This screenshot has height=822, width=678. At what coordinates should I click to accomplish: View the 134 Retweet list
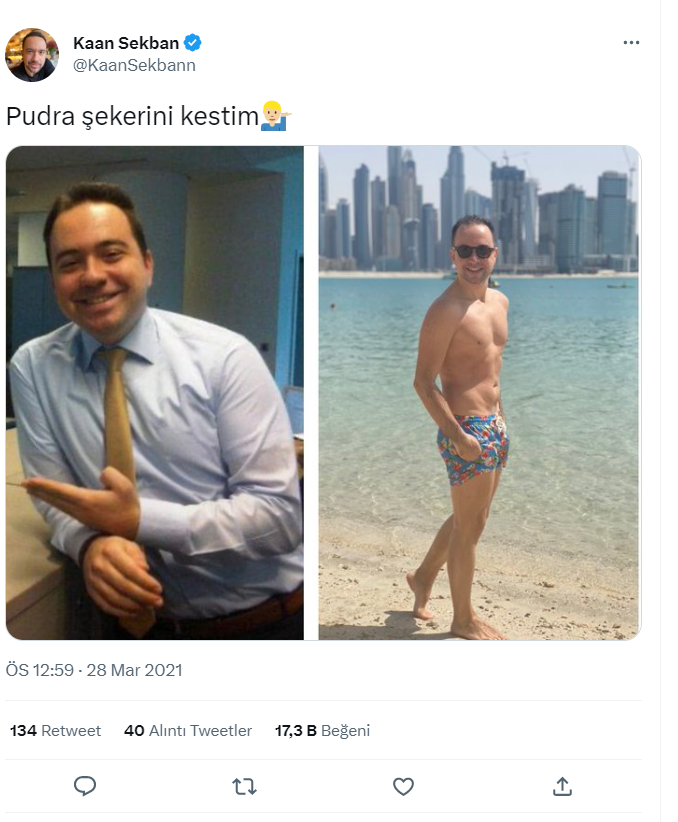[x=55, y=730]
